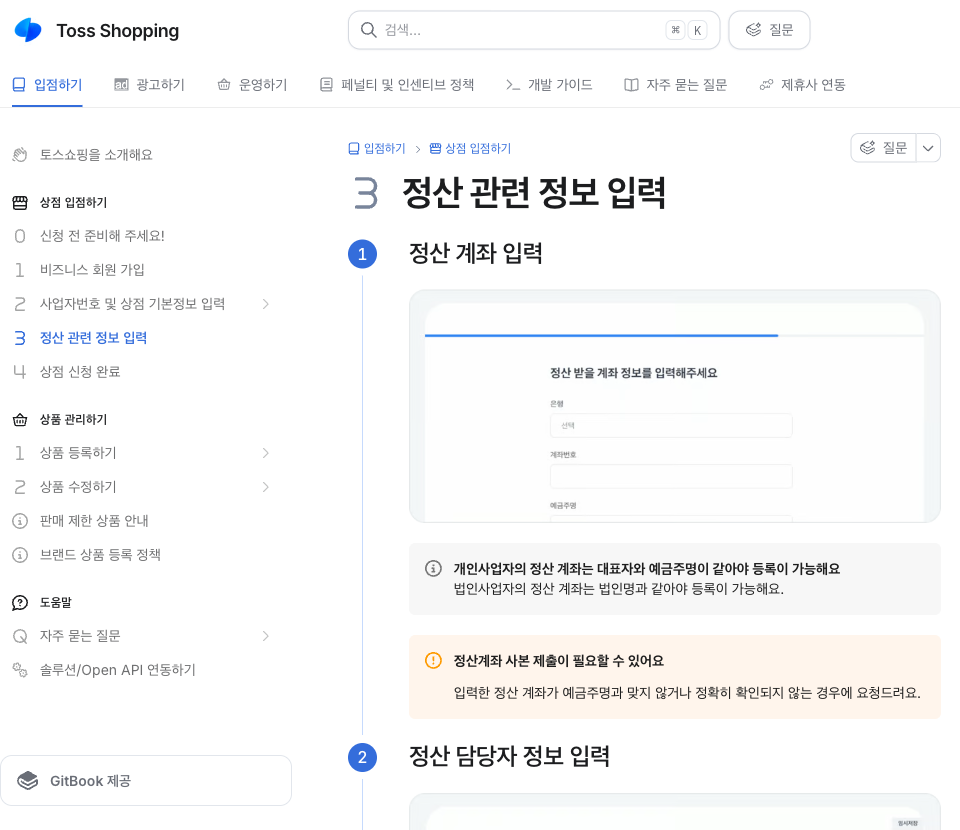Click the breadcrumb 상점 입점하기 store icon
The image size is (960, 830).
435,149
